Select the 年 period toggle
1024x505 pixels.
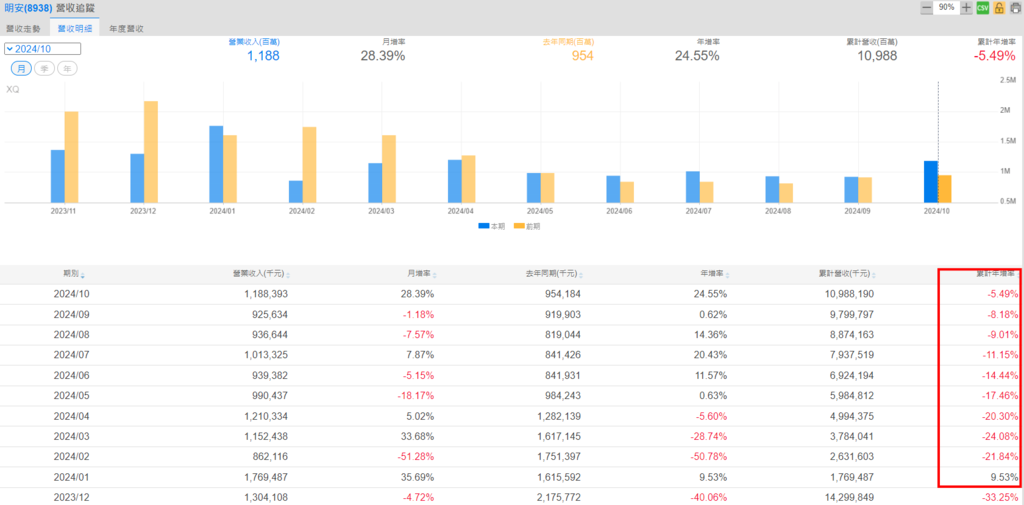pos(67,69)
